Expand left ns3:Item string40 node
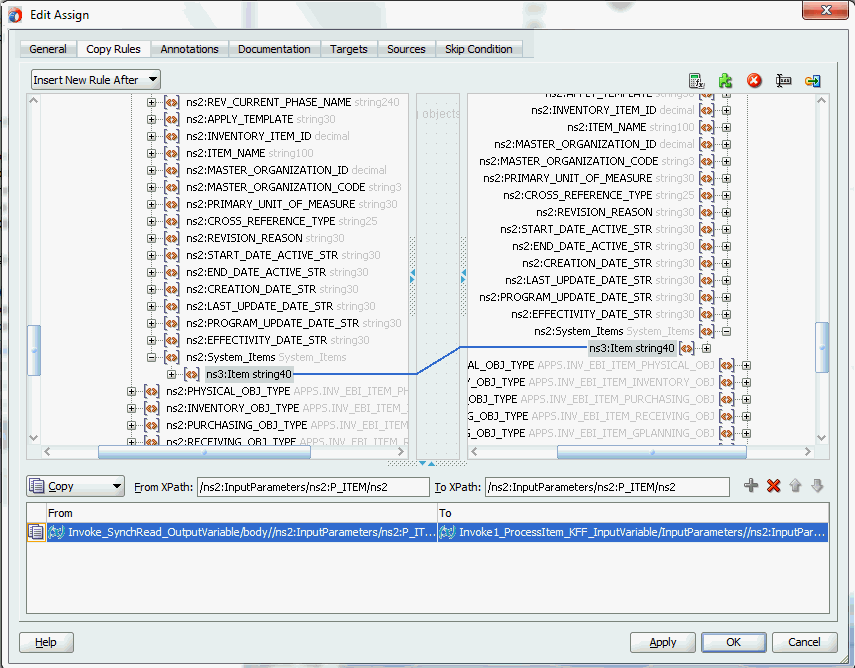Image resolution: width=855 pixels, height=668 pixels. 172,374
